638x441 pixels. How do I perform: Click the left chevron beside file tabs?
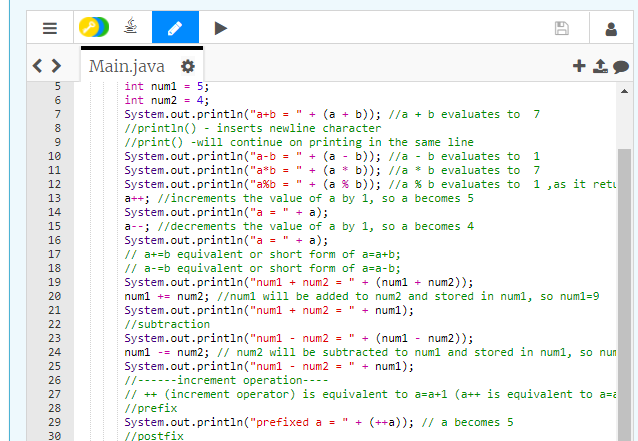[x=39, y=67]
